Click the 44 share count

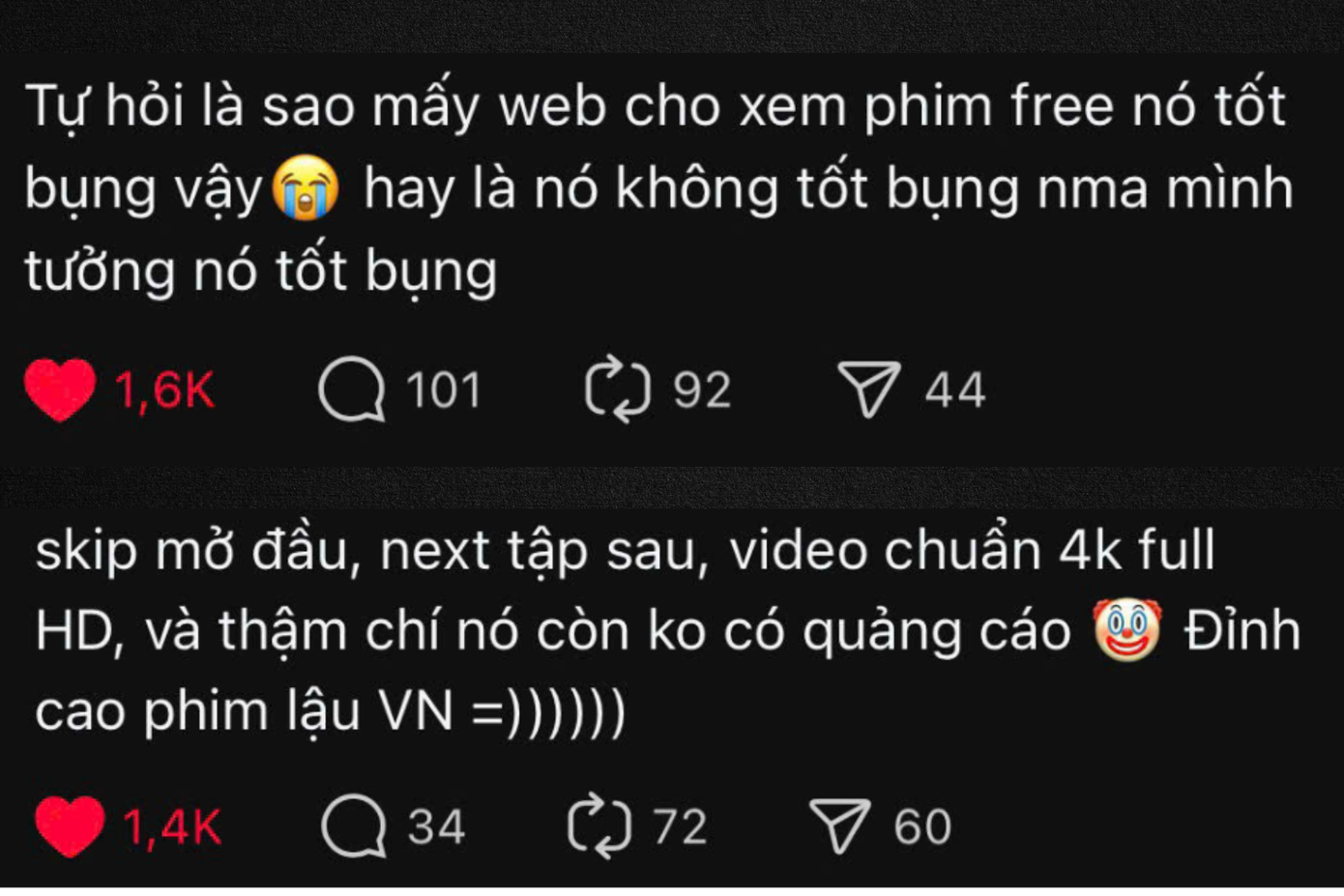[954, 390]
